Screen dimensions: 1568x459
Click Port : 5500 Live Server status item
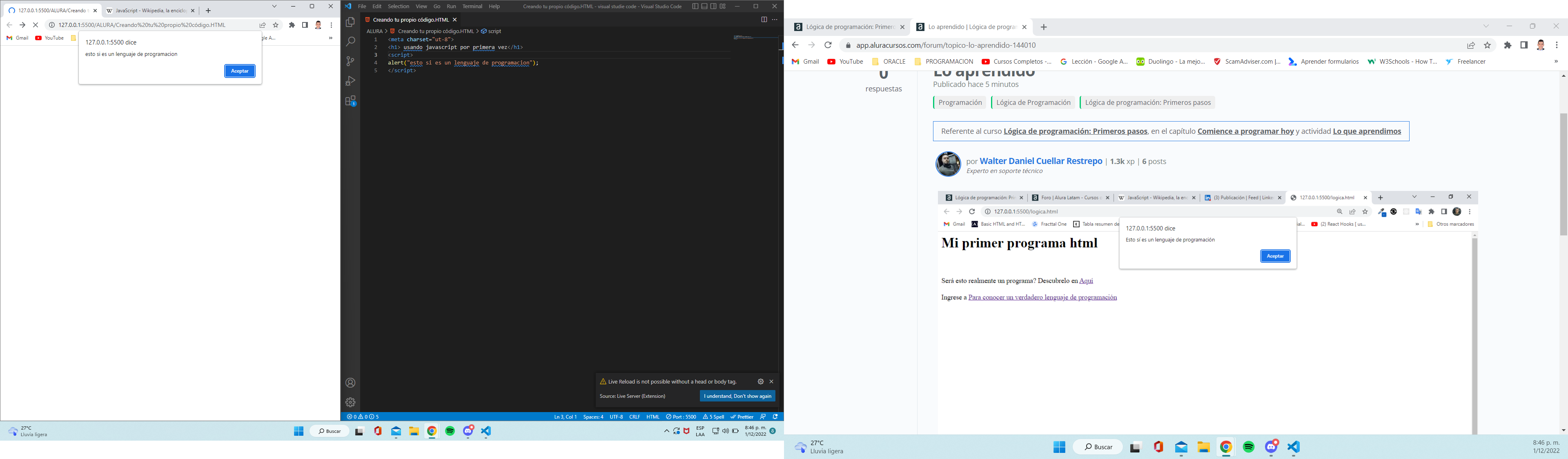pyautogui.click(x=681, y=417)
